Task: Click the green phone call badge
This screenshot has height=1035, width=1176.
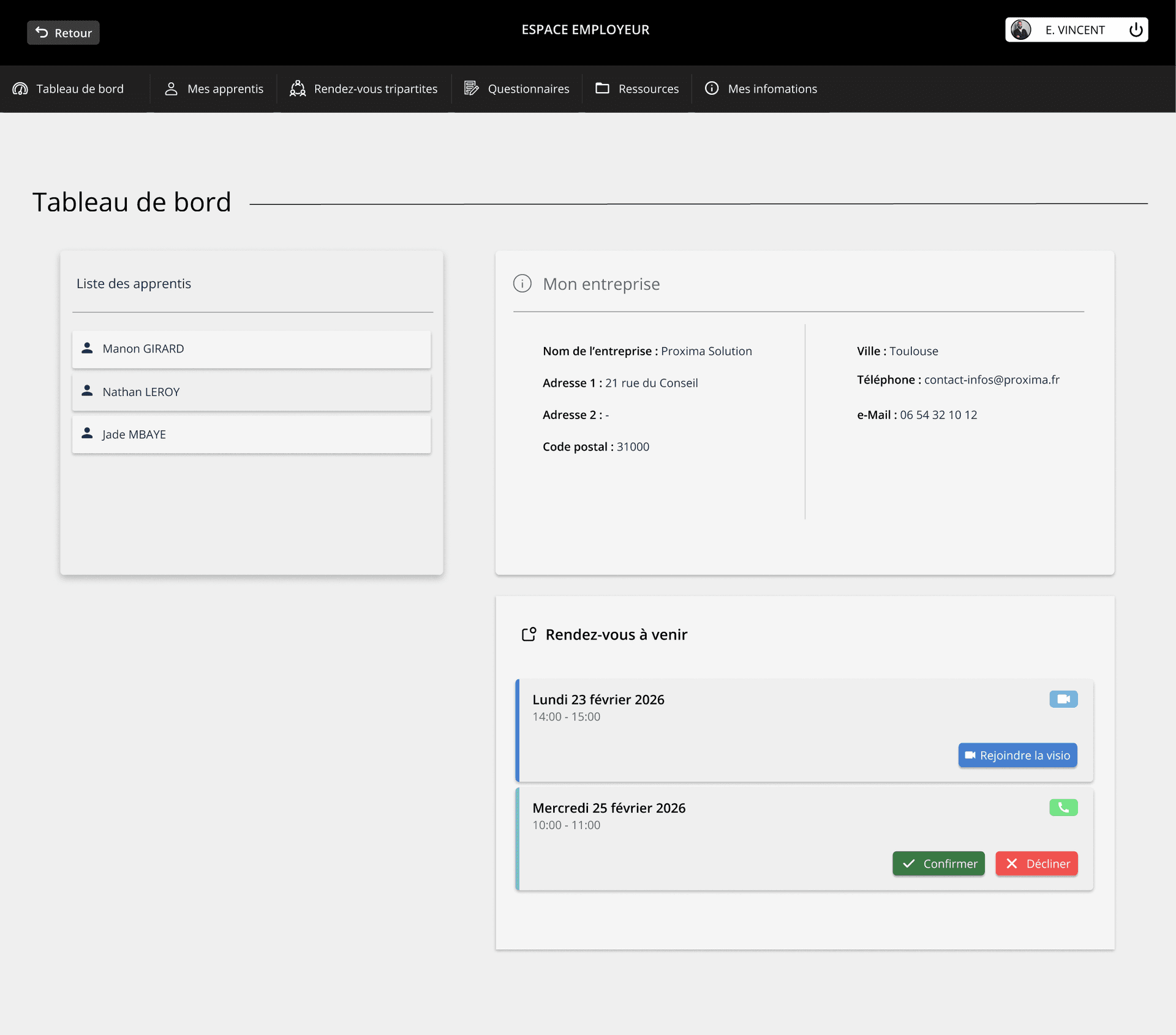Action: coord(1063,808)
